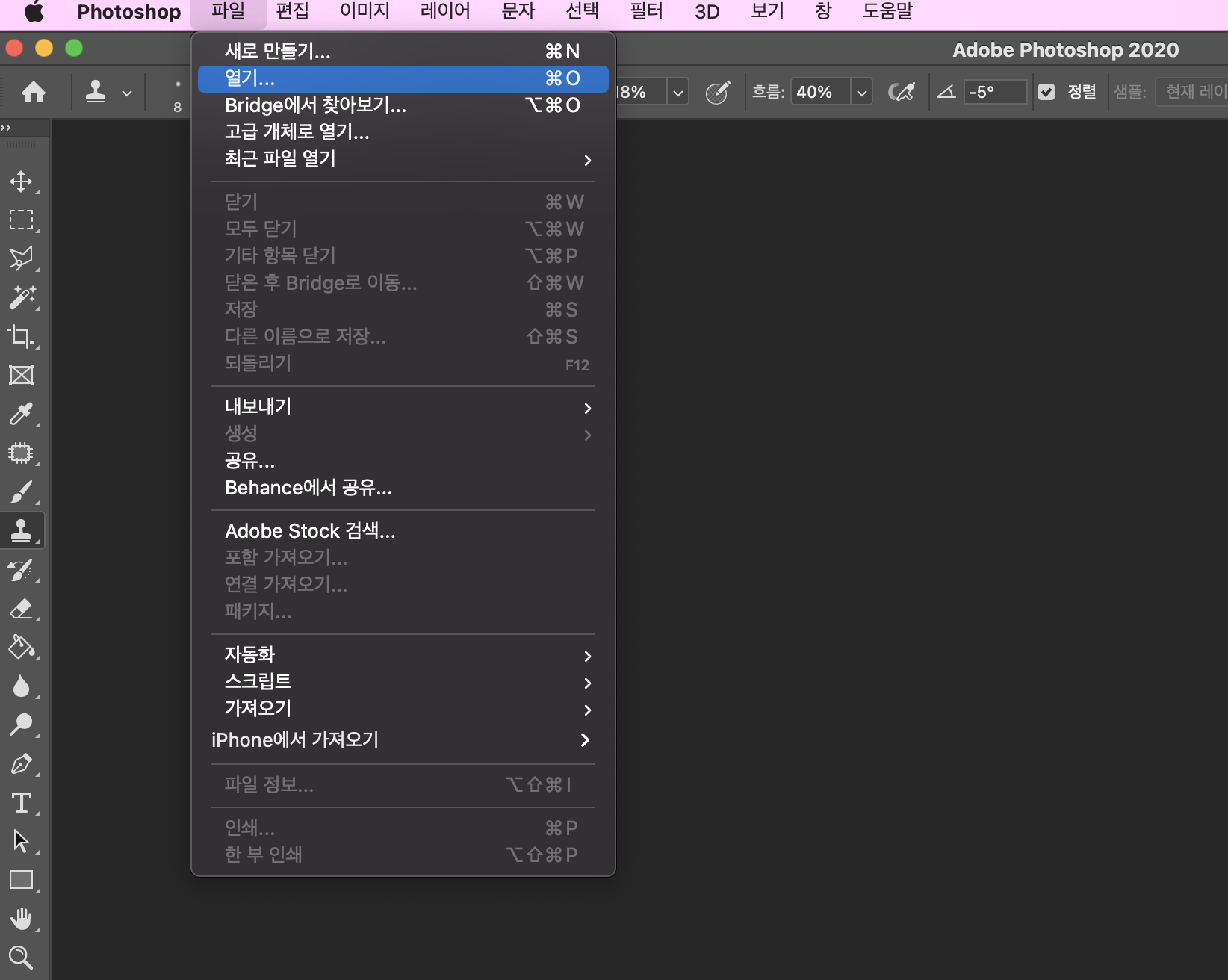Open the 3D menu
Viewport: 1228px width, 980px height.
(x=707, y=12)
